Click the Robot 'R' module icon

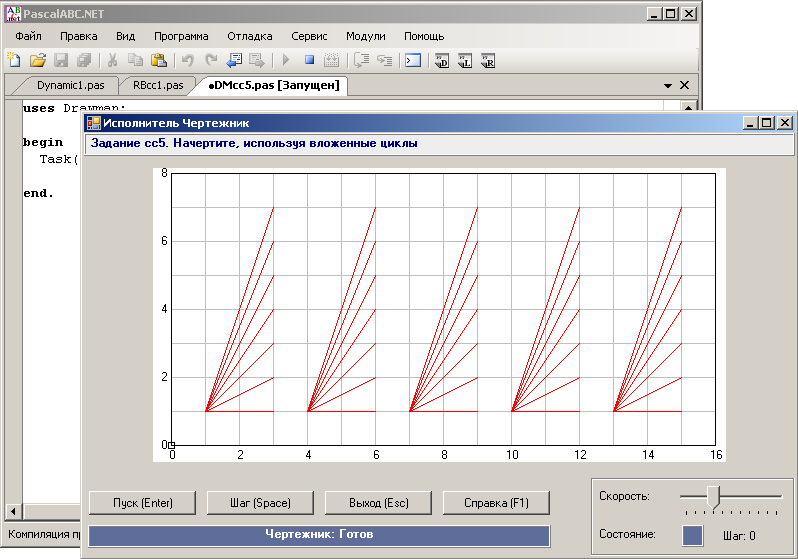click(488, 61)
